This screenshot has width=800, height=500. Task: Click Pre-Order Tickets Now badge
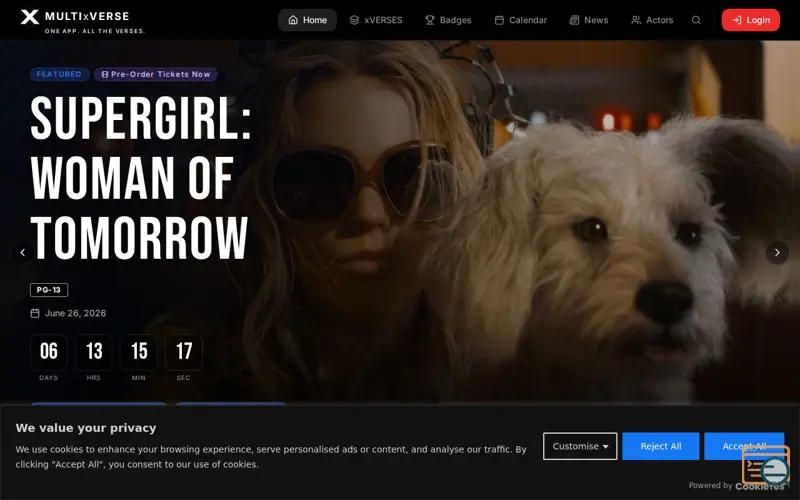(156, 74)
